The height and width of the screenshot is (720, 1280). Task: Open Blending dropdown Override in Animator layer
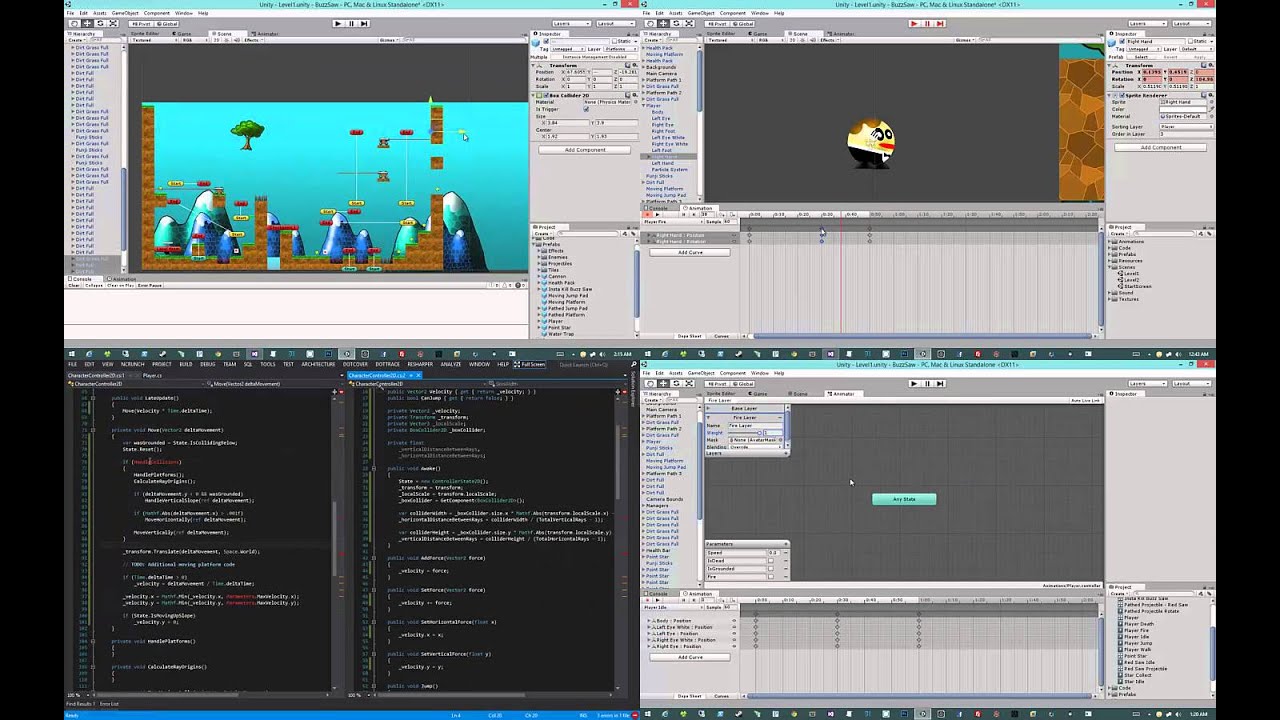[x=754, y=447]
